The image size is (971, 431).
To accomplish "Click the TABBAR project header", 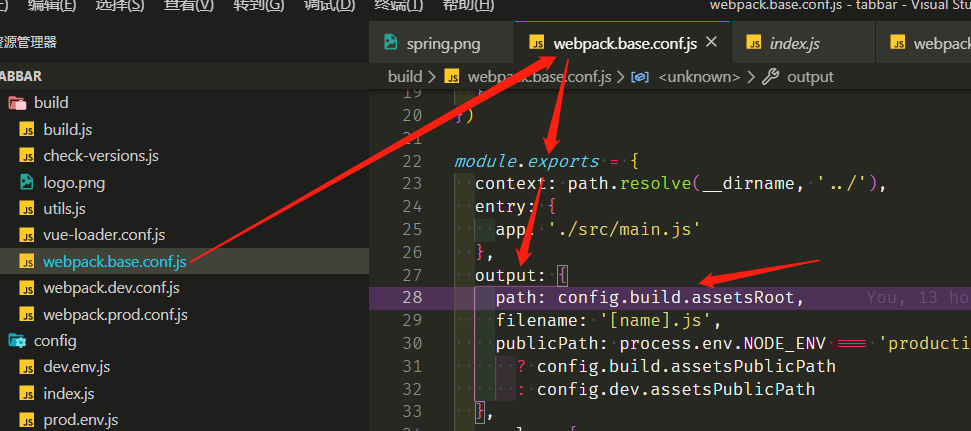I will point(21,76).
